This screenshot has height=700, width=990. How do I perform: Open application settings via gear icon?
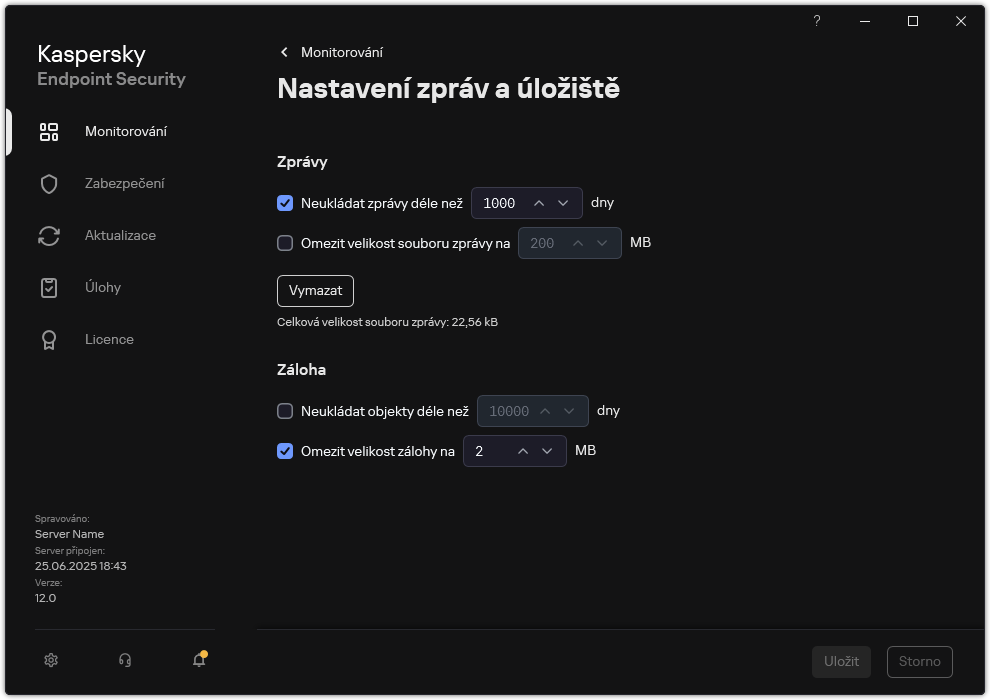point(50,660)
